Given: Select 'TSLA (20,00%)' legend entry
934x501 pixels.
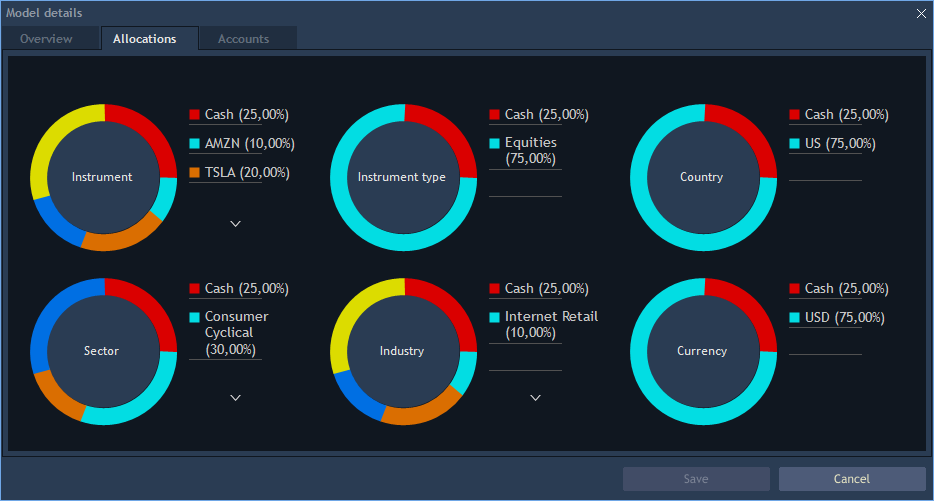Looking at the screenshot, I should pyautogui.click(x=247, y=173).
